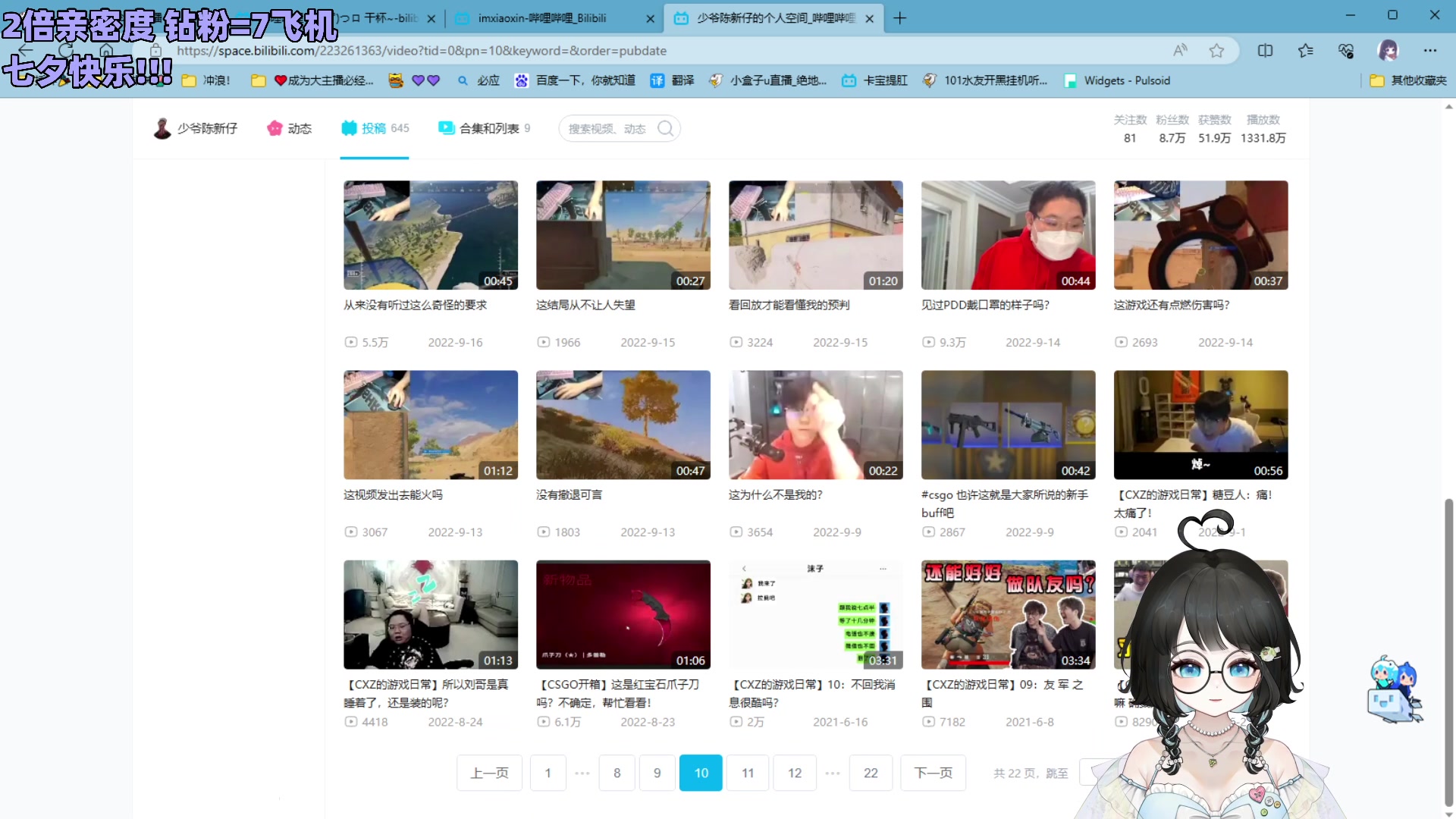The height and width of the screenshot is (819, 1456).
Task: Open split screen from the browser toolbar
Action: coord(1265,51)
